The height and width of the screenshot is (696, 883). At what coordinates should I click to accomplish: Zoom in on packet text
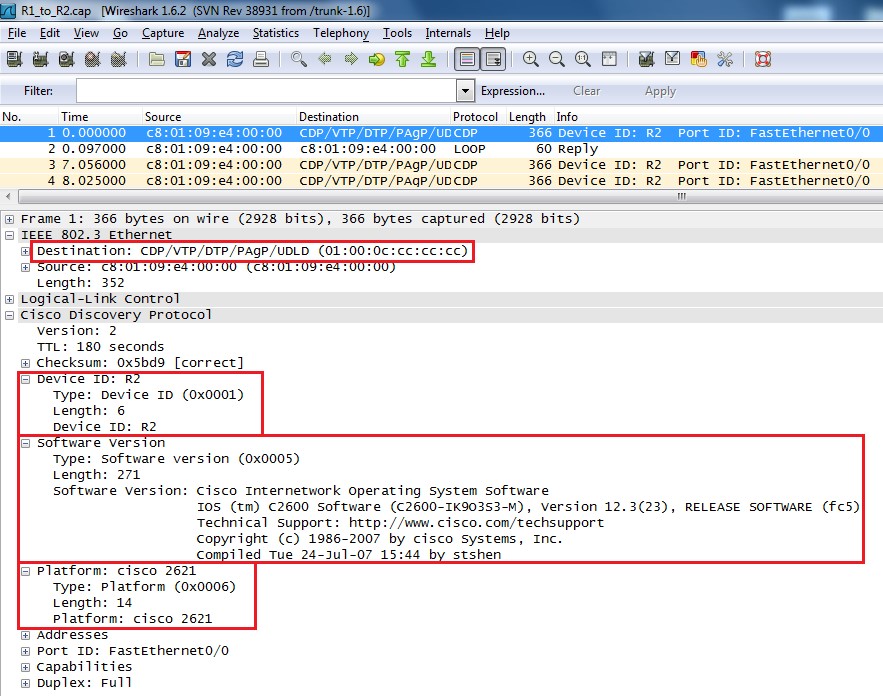[x=530, y=59]
